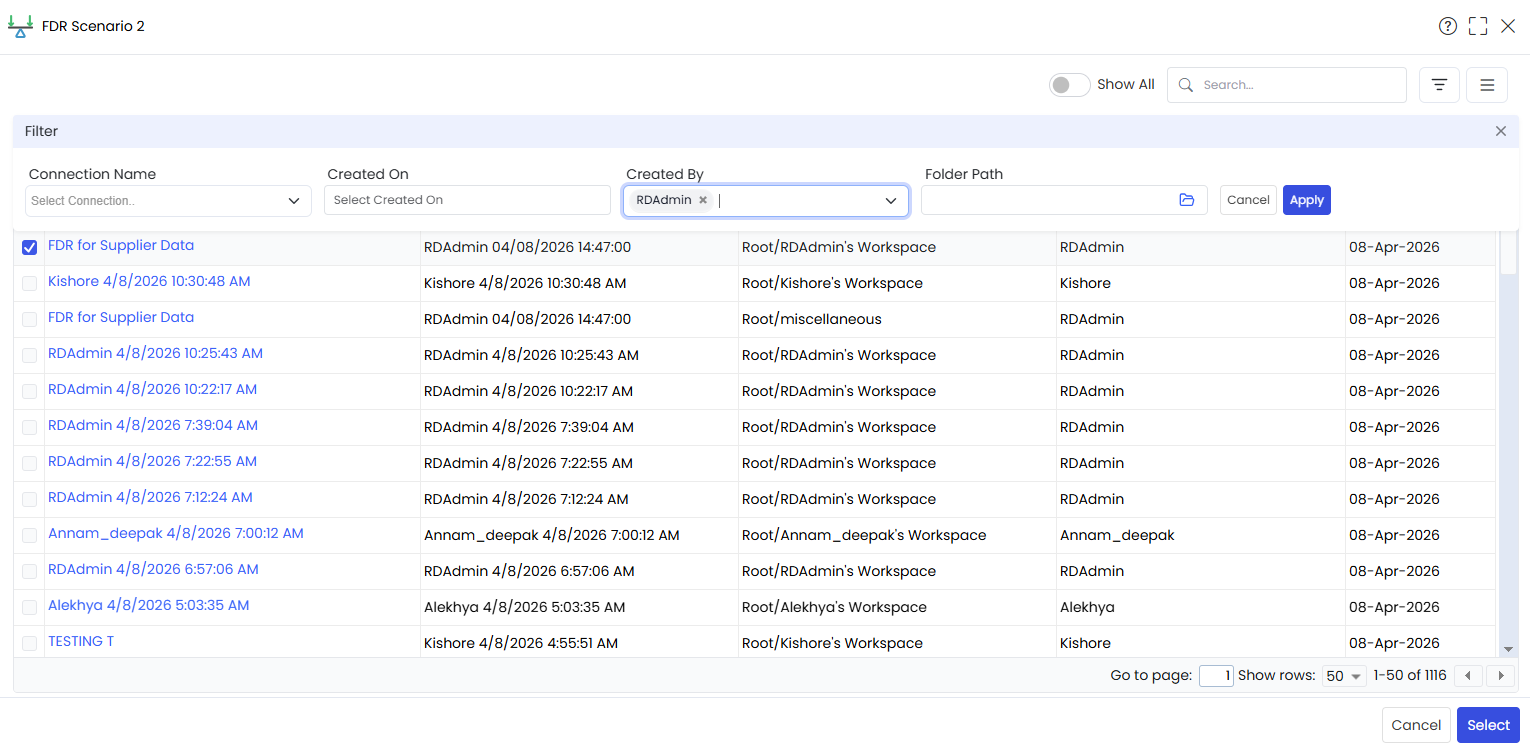Click the Select button
Viewport: 1530px width, 751px height.
pos(1488,725)
